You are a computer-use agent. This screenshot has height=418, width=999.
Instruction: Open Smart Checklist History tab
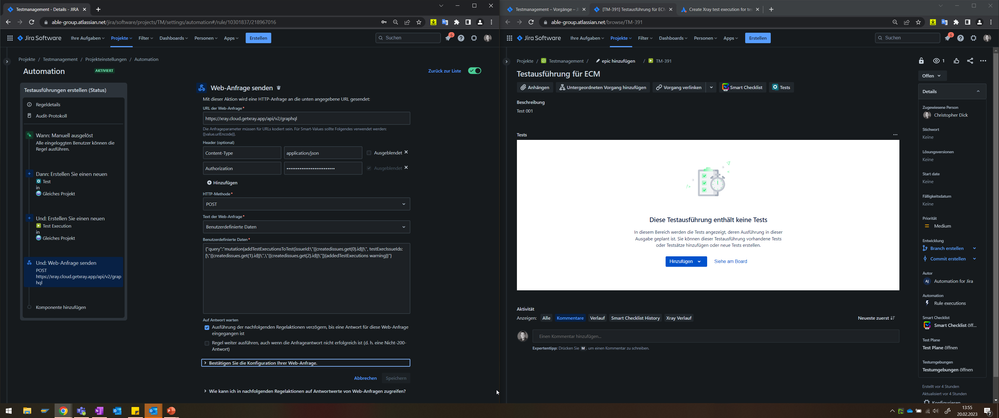click(635, 317)
